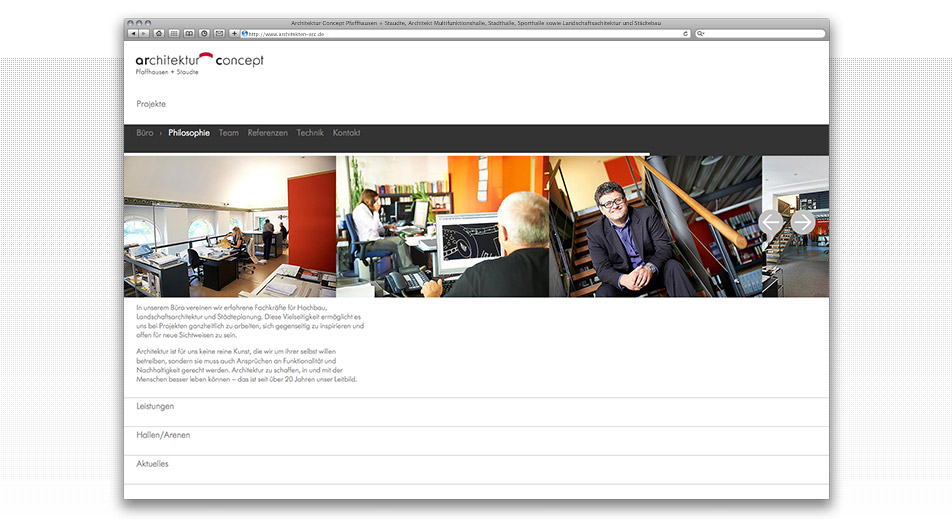Click the browser back arrow button
Image resolution: width=952 pixels, height=530 pixels.
133,33
